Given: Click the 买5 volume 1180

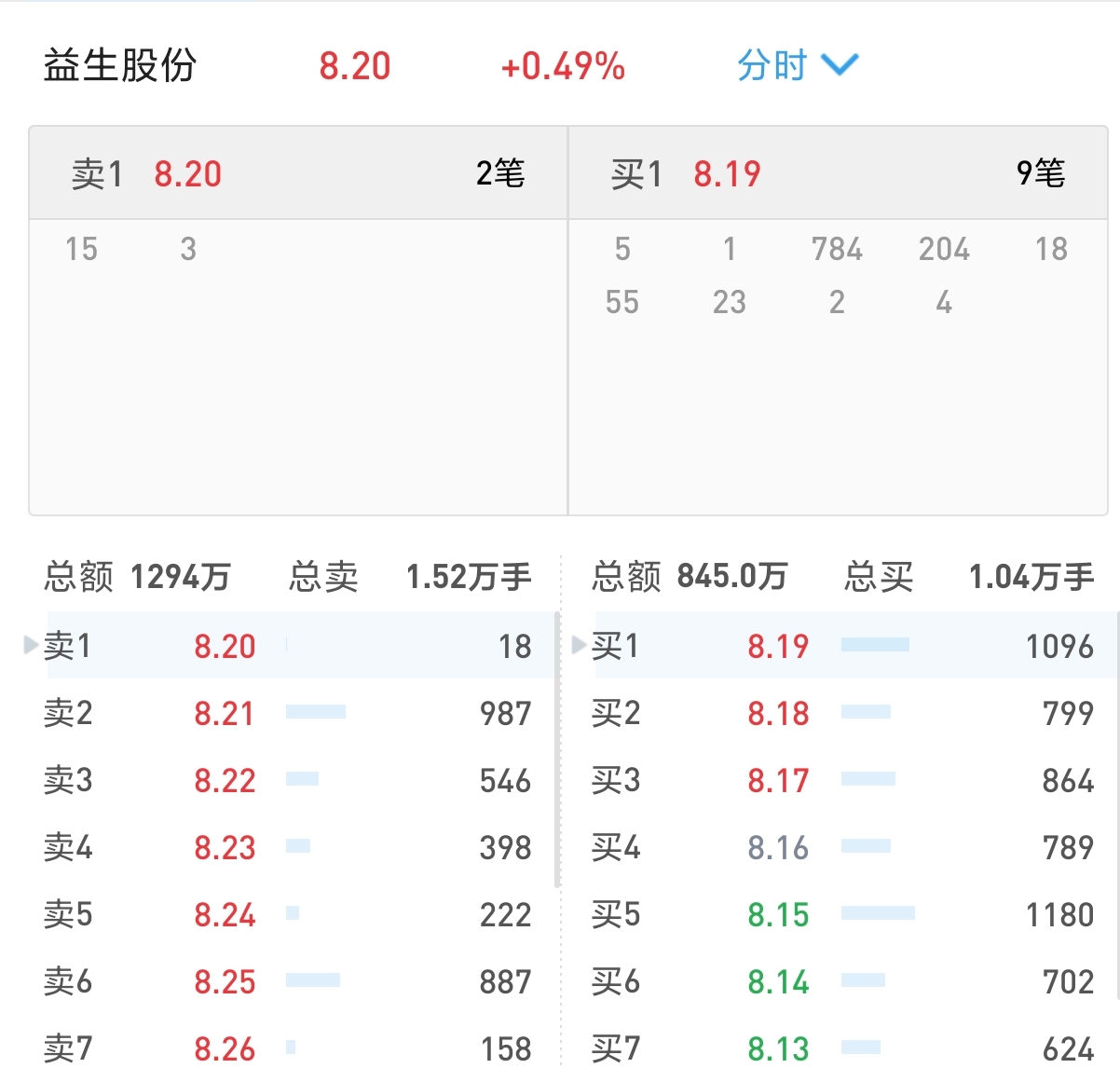Looking at the screenshot, I should [1059, 914].
